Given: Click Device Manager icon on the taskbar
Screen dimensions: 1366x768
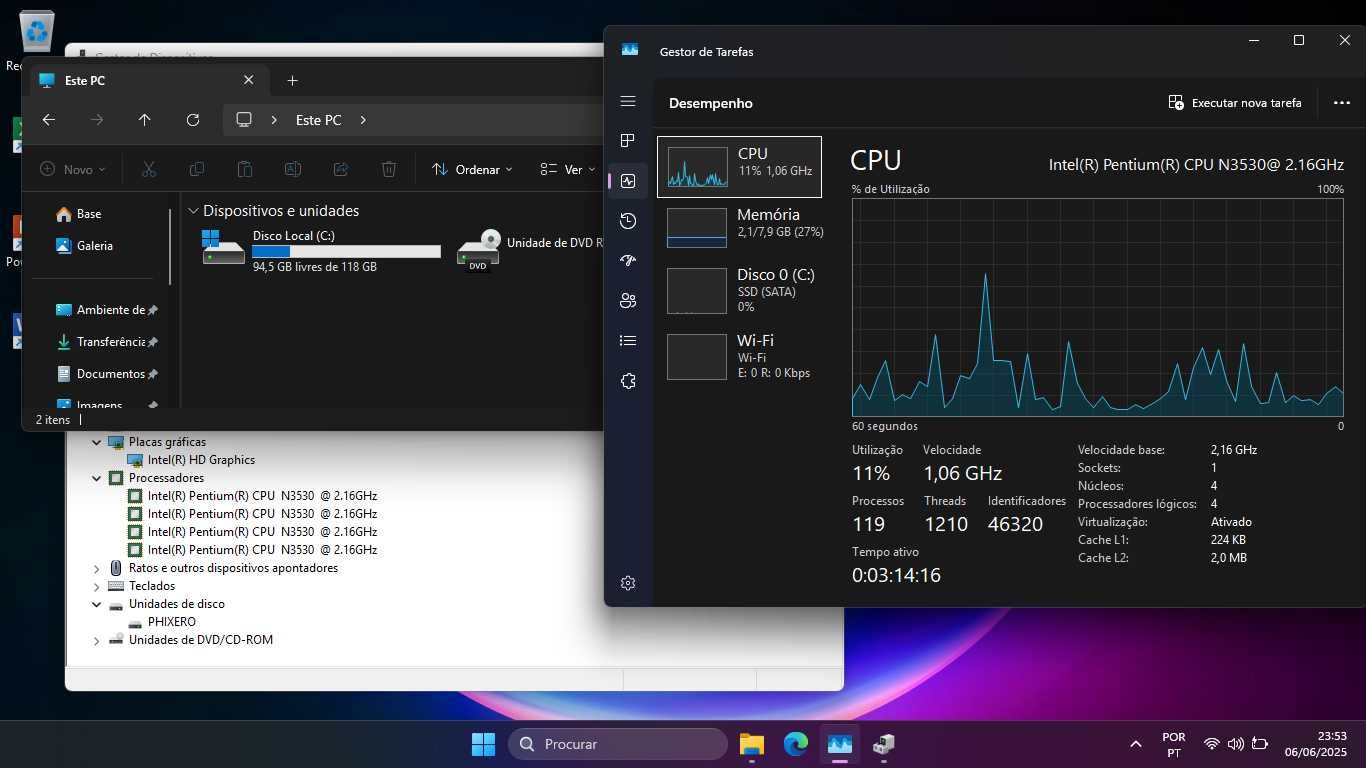Looking at the screenshot, I should click(x=884, y=744).
